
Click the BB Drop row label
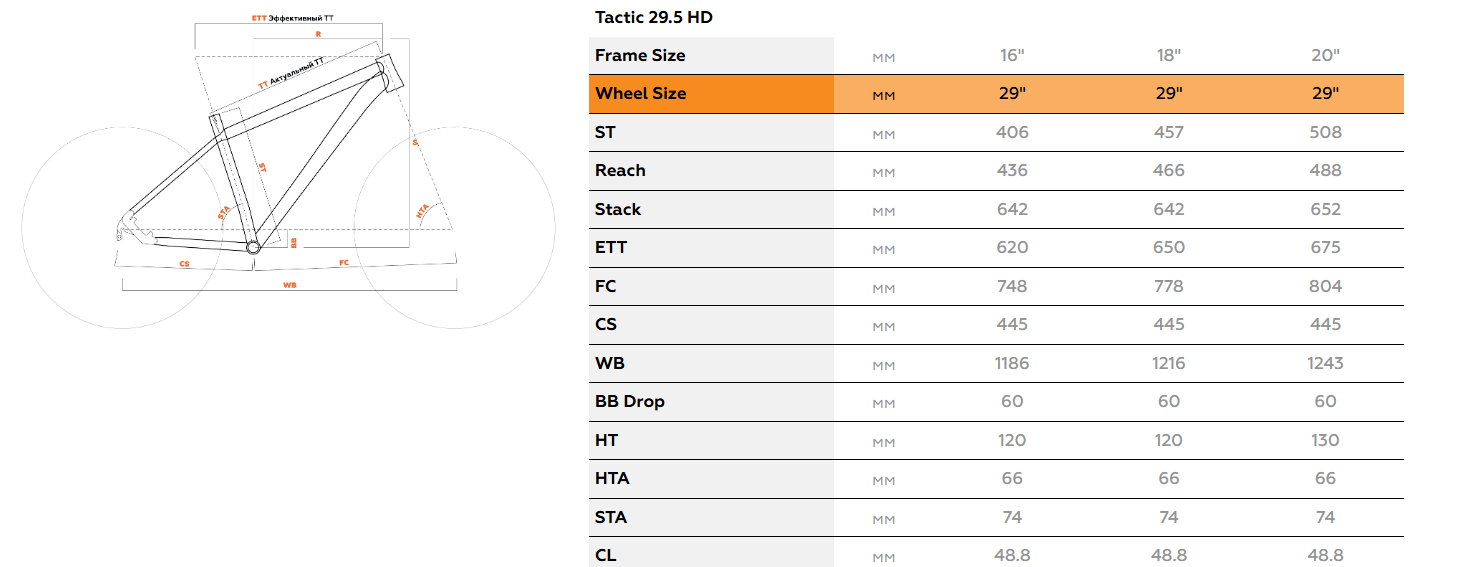point(630,402)
